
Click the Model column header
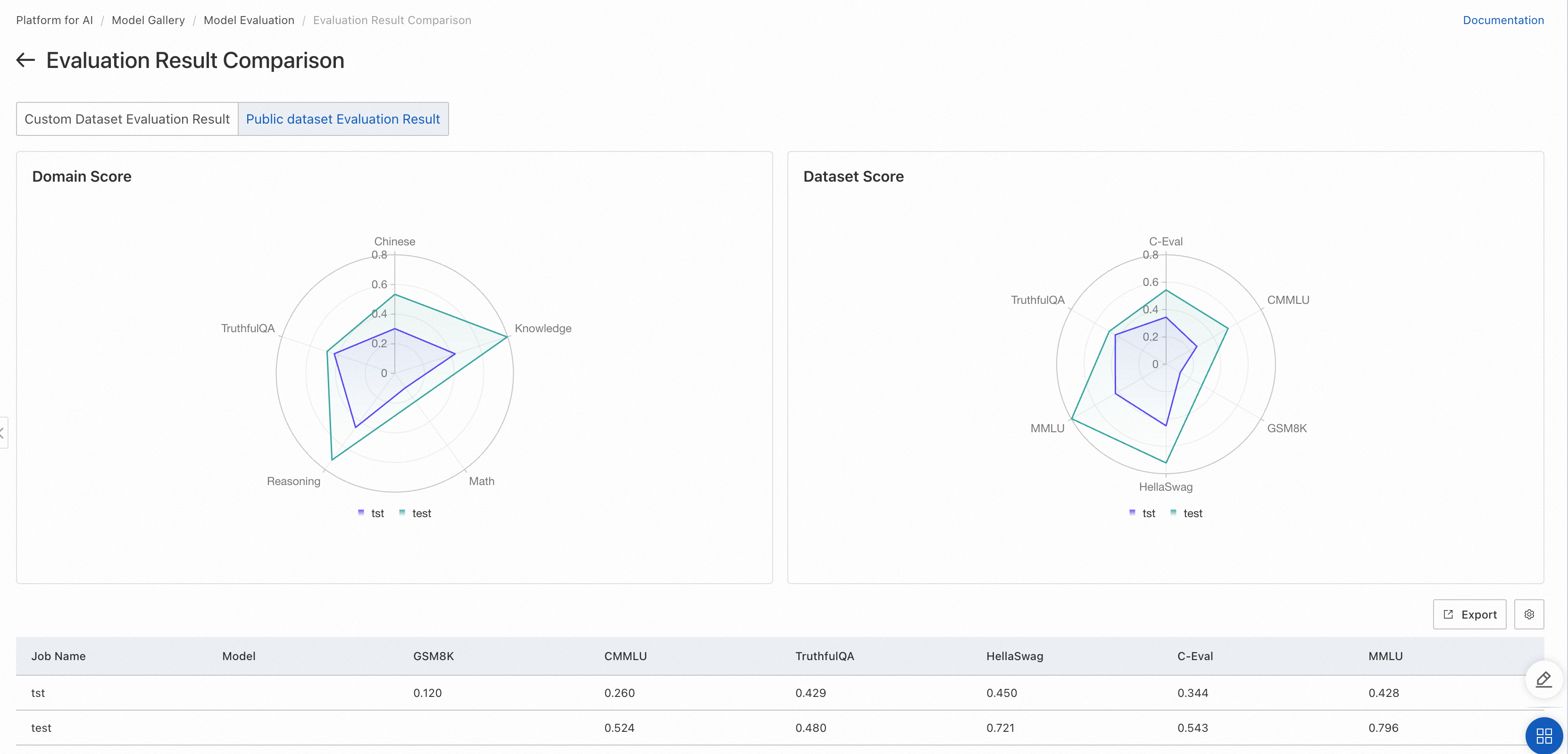click(x=239, y=656)
